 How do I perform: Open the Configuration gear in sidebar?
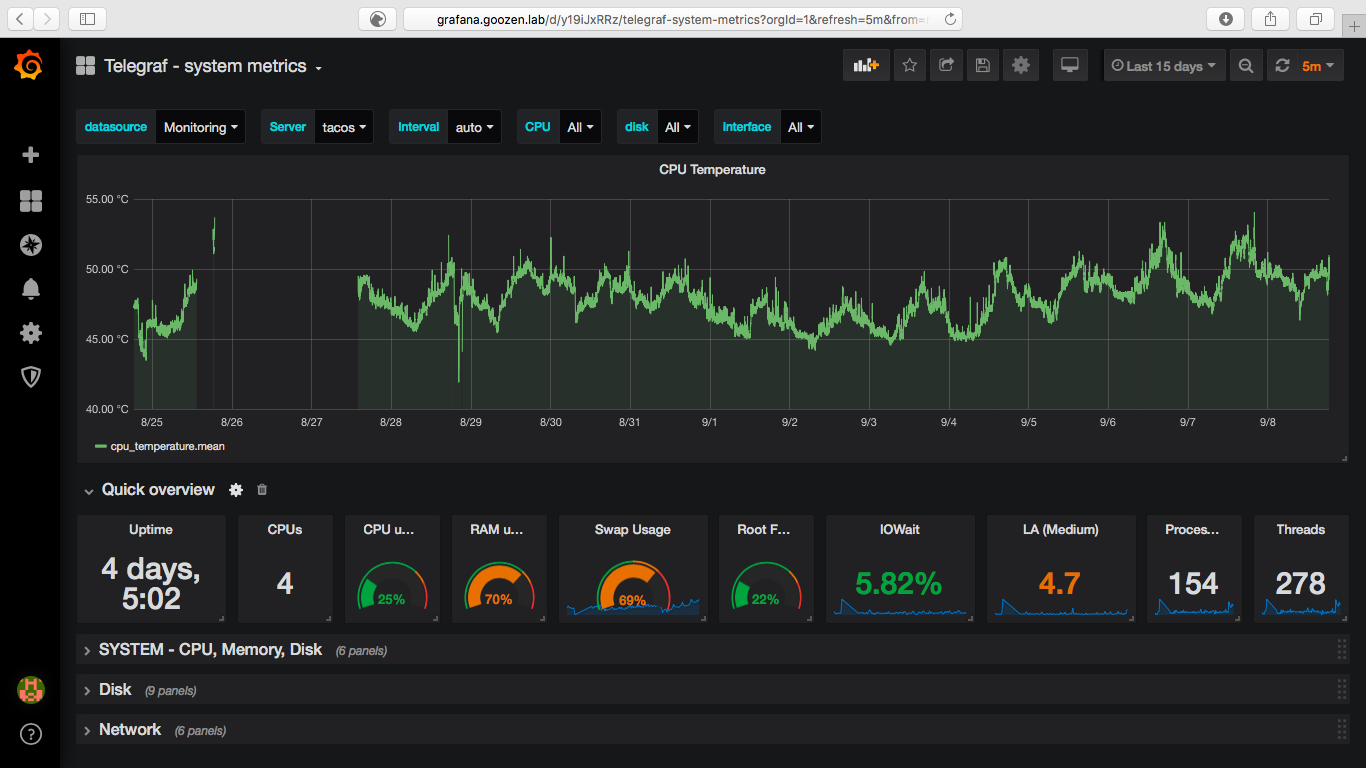31,333
